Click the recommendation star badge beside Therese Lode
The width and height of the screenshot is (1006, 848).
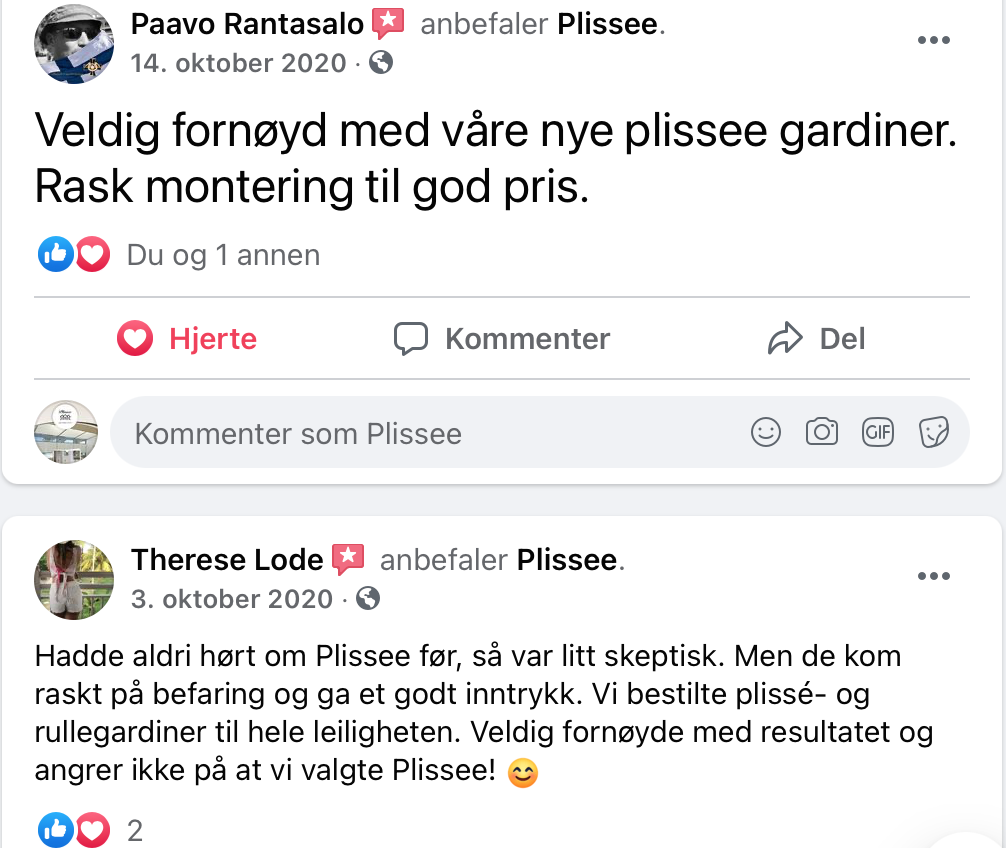348,559
